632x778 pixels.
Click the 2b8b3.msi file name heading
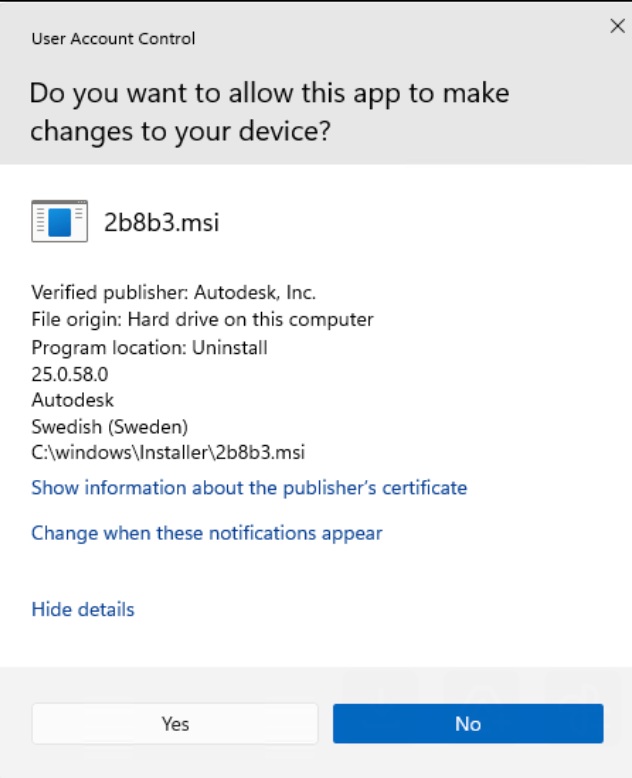coord(161,222)
